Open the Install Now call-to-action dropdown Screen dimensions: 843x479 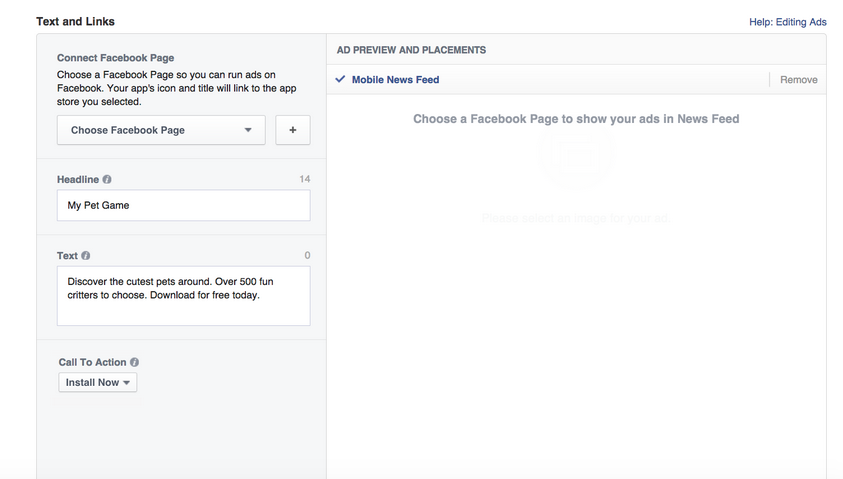point(98,382)
